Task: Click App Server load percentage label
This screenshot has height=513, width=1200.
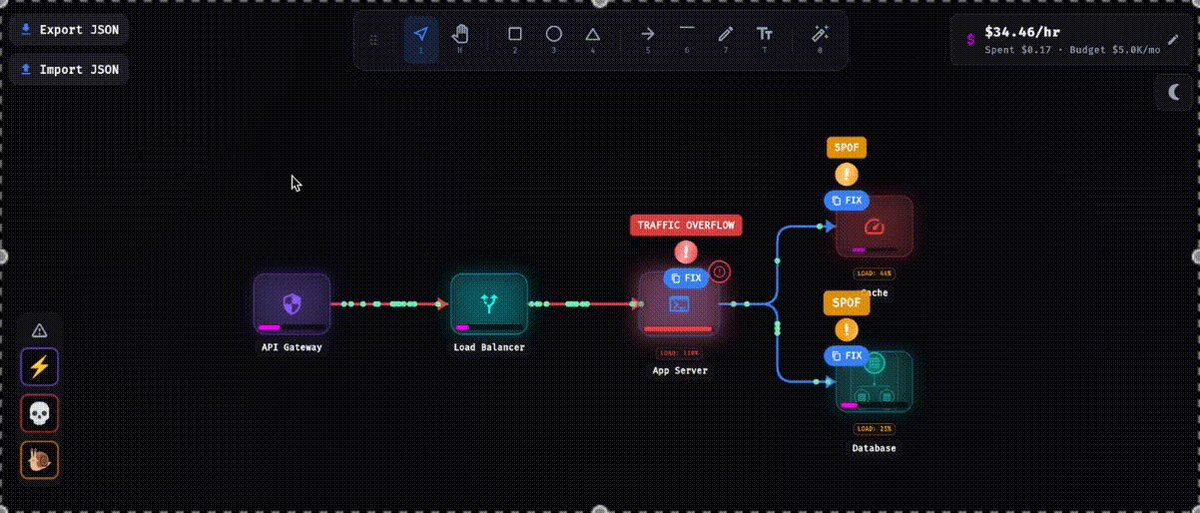Action: click(x=679, y=353)
